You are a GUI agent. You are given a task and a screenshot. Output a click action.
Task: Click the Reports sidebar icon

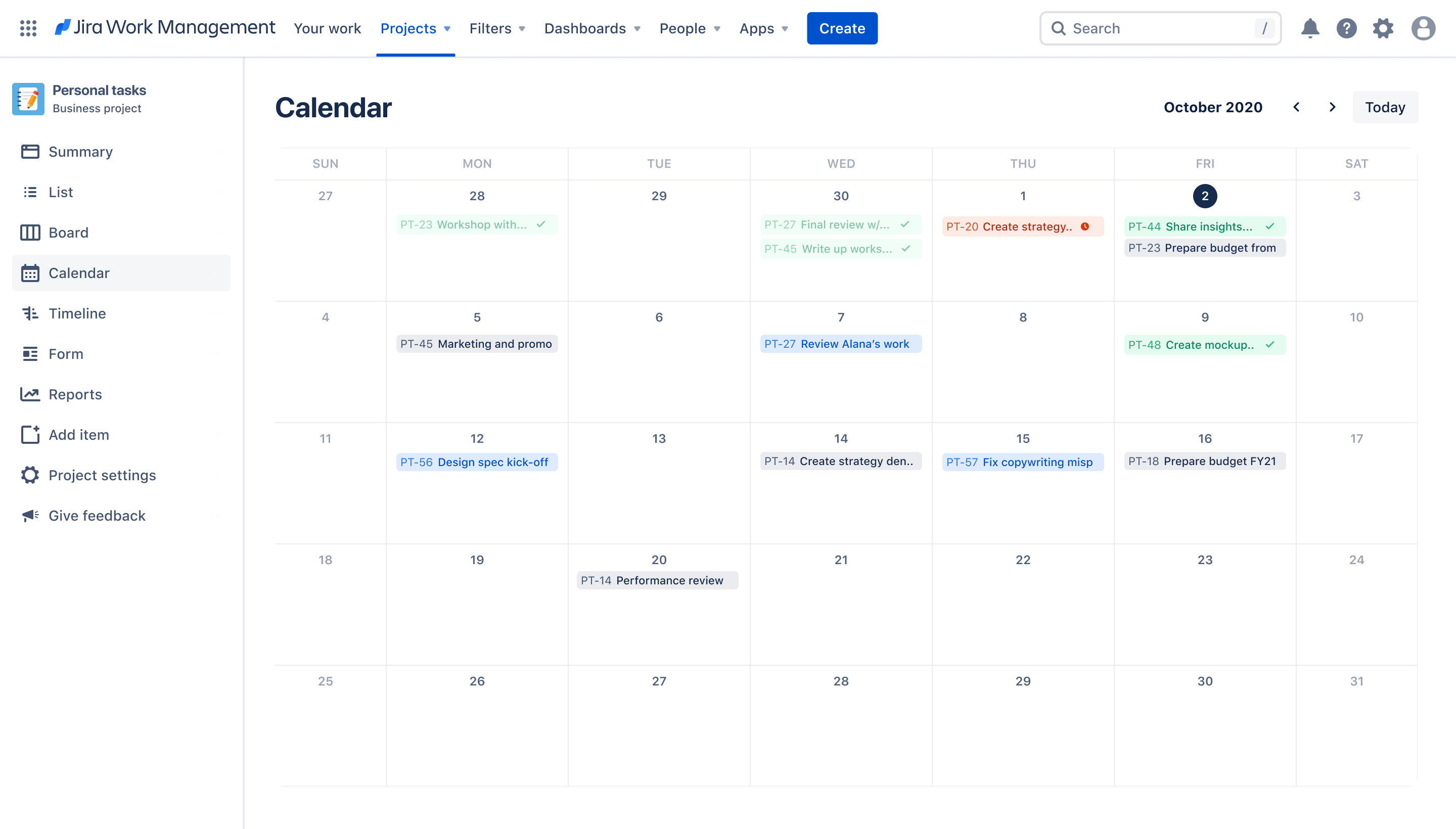[29, 394]
